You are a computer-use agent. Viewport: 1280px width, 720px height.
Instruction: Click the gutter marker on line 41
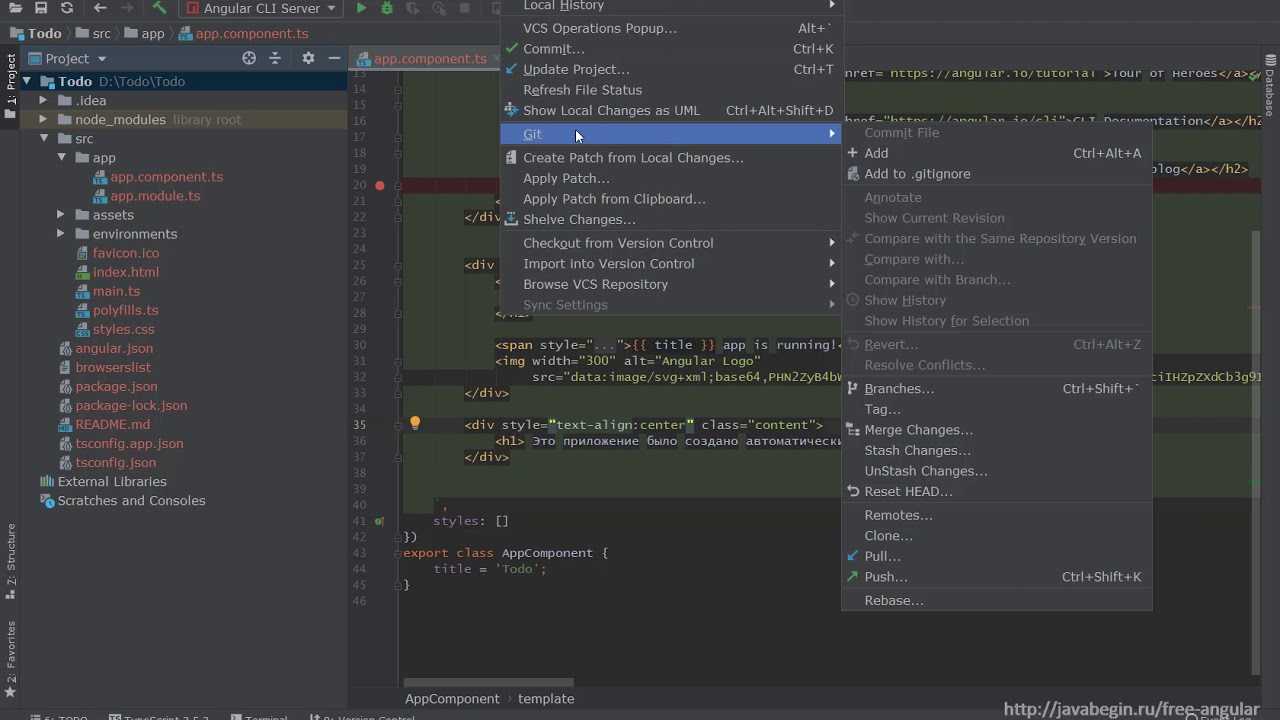[x=379, y=521]
